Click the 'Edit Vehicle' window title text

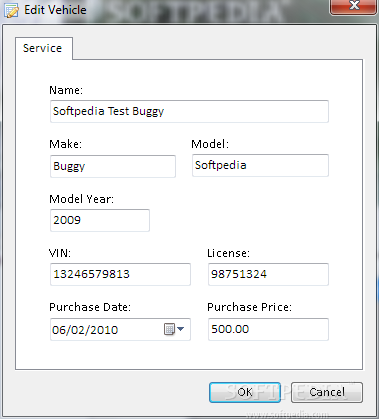[x=55, y=10]
